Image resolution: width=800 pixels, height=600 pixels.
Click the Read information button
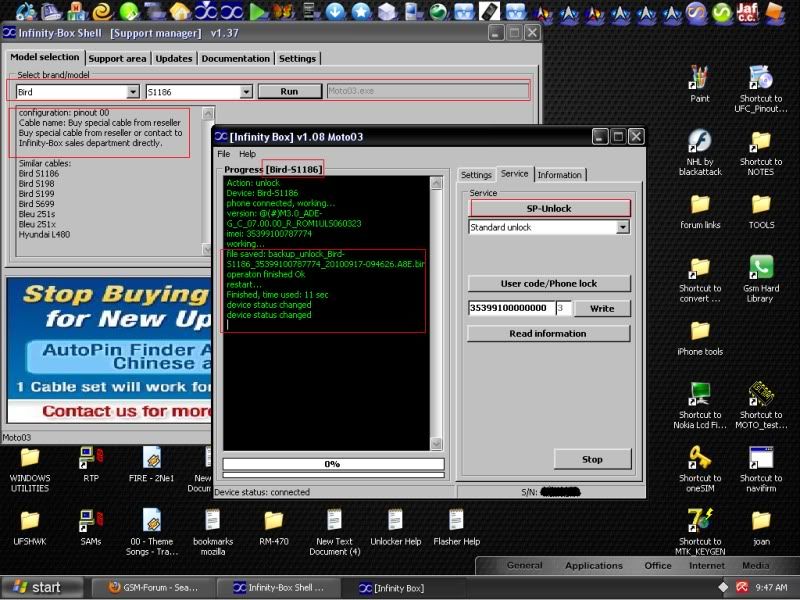click(x=548, y=333)
